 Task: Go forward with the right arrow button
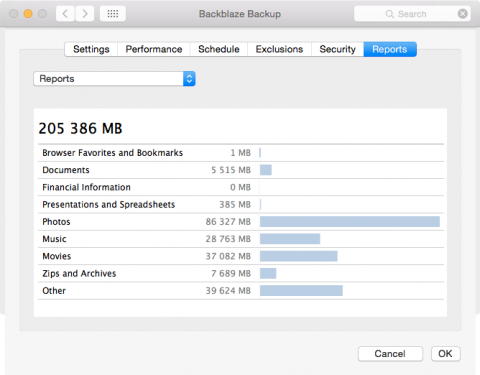pos(85,14)
